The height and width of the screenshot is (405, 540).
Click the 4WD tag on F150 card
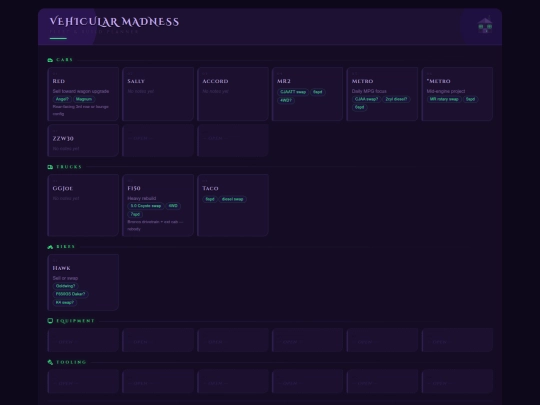tap(173, 206)
